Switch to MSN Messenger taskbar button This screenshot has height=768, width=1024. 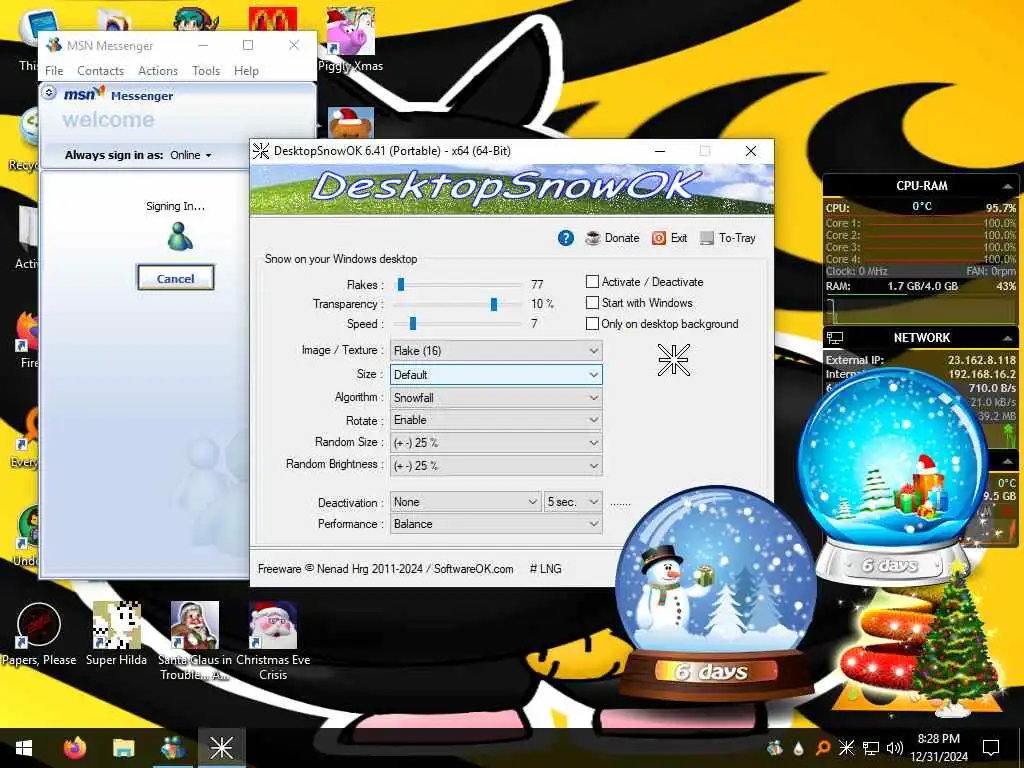[172, 748]
